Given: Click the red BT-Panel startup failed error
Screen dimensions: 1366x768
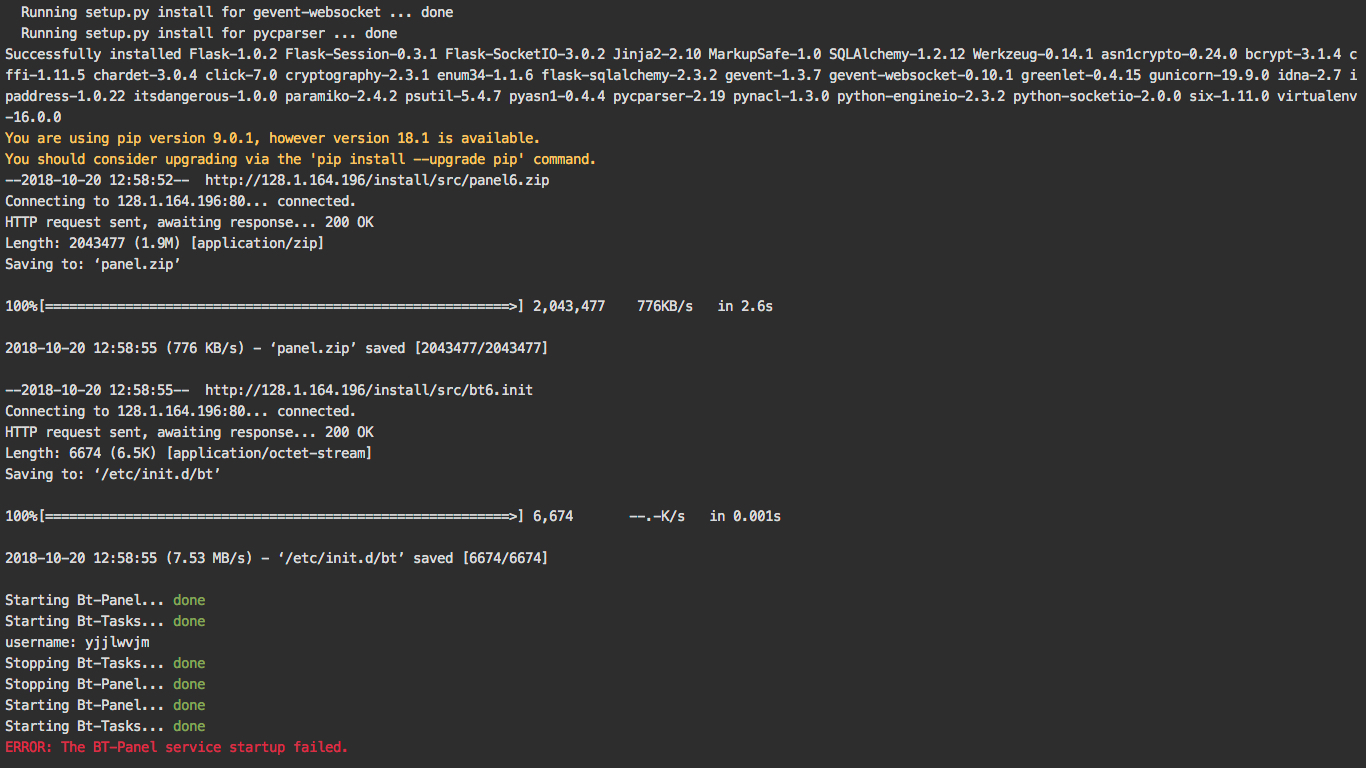Looking at the screenshot, I should pos(176,747).
